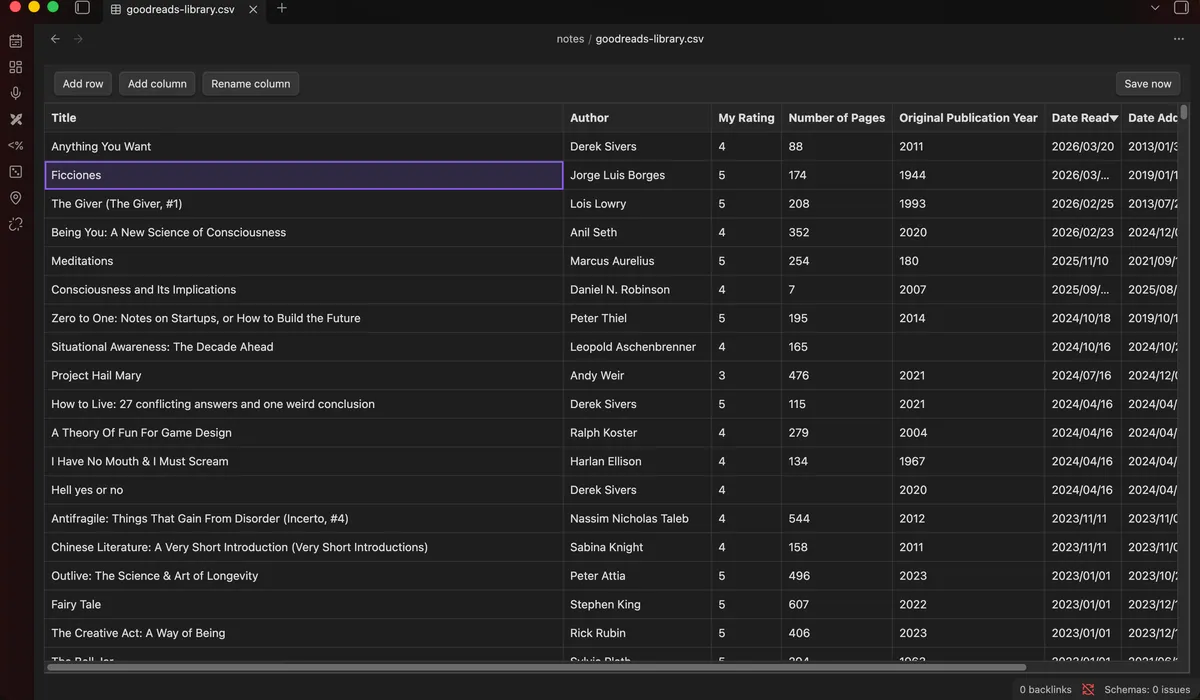Click the microphone audio recorder icon
The height and width of the screenshot is (700, 1200).
point(15,93)
